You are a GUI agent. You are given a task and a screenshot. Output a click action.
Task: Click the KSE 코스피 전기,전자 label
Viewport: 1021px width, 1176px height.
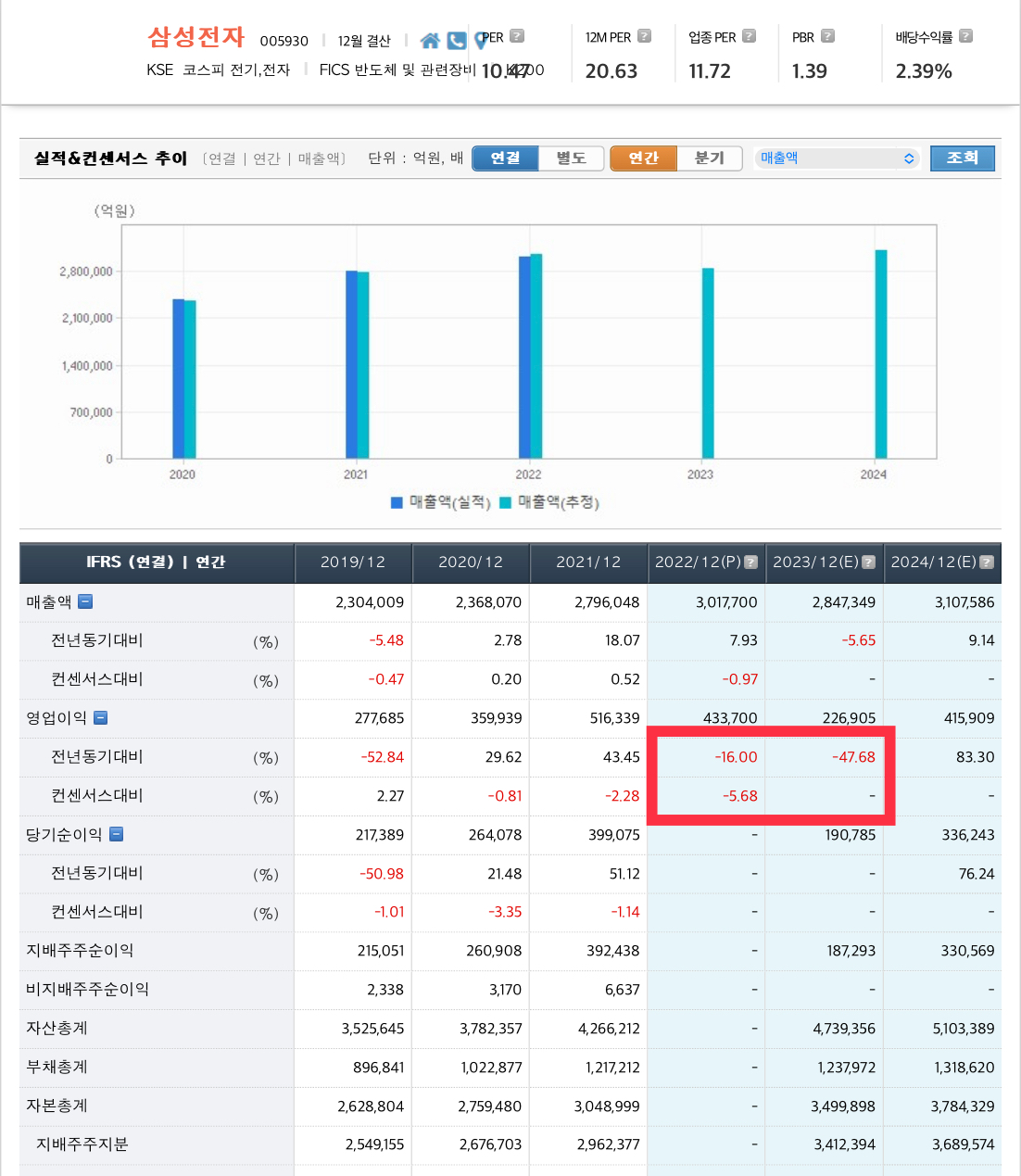[x=219, y=70]
